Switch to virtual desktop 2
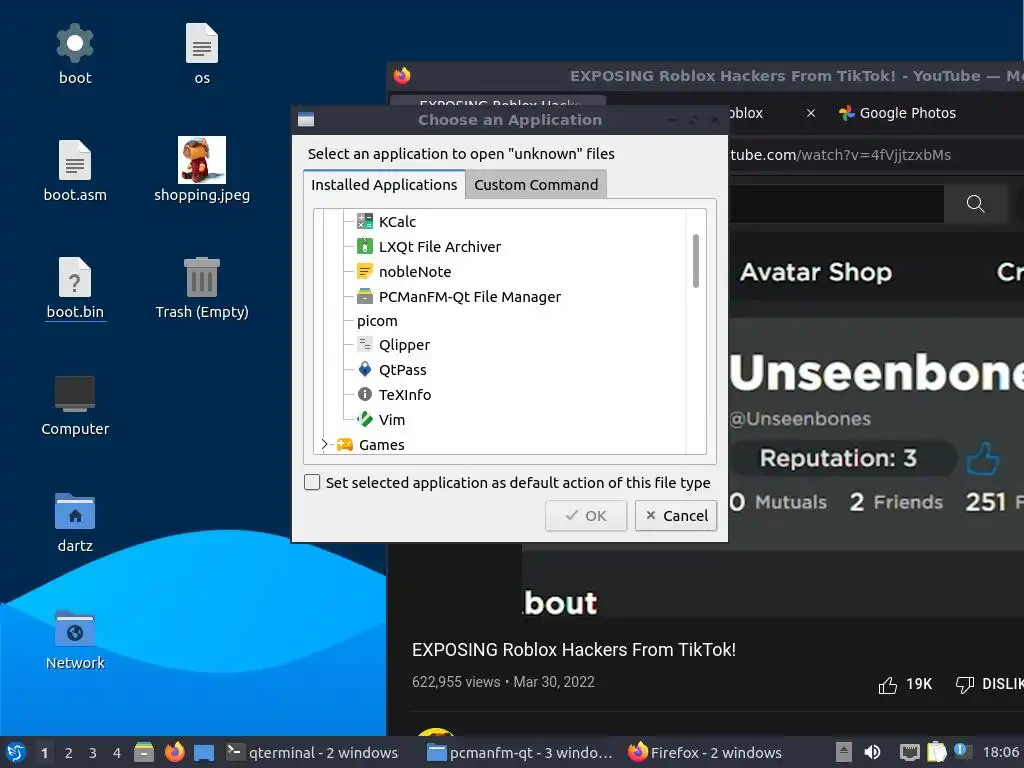This screenshot has height=768, width=1024. coord(69,753)
